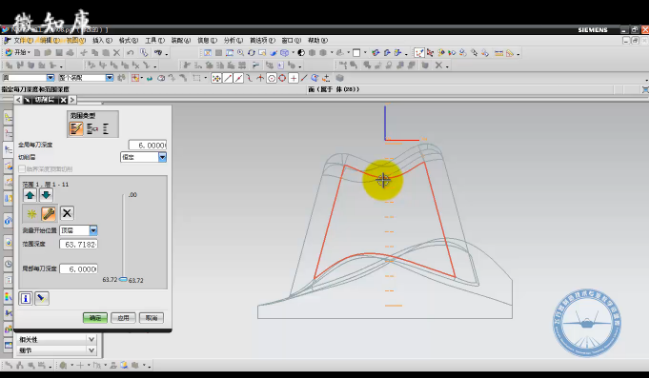This screenshot has width=649, height=378.
Task: Toggle the arc center circle snap icon
Action: click(x=272, y=78)
